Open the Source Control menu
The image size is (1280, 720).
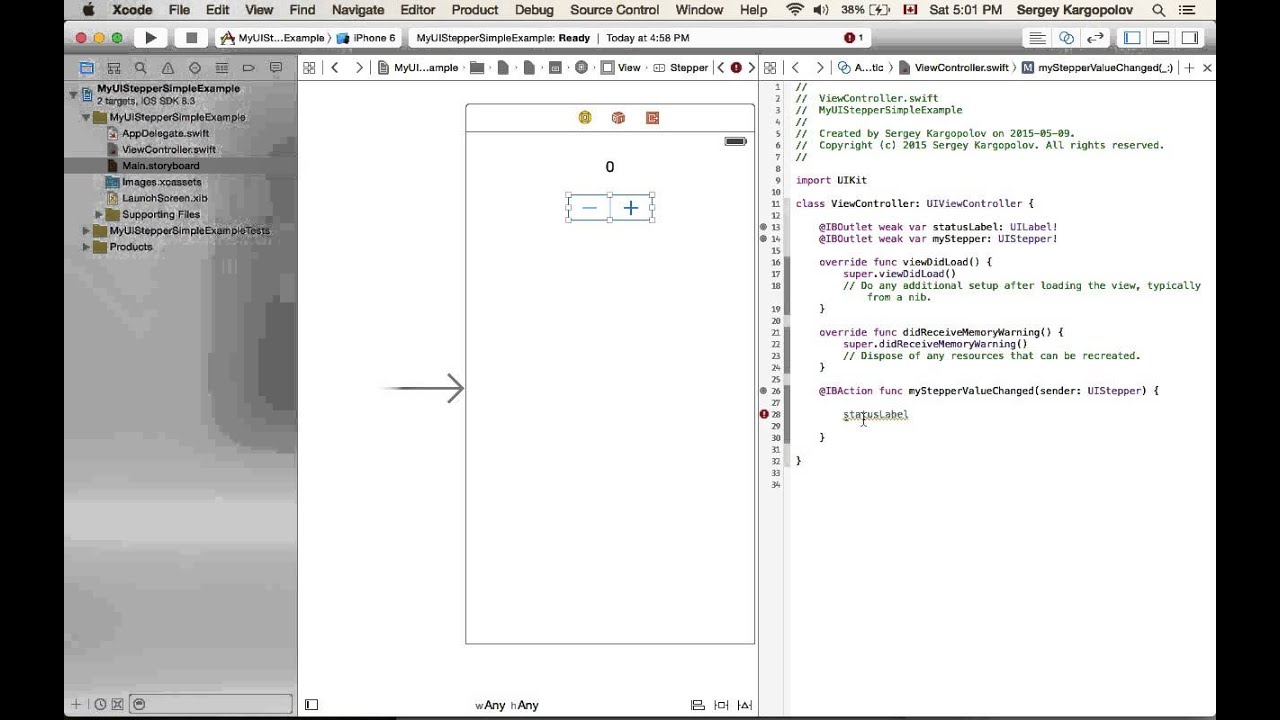(615, 10)
